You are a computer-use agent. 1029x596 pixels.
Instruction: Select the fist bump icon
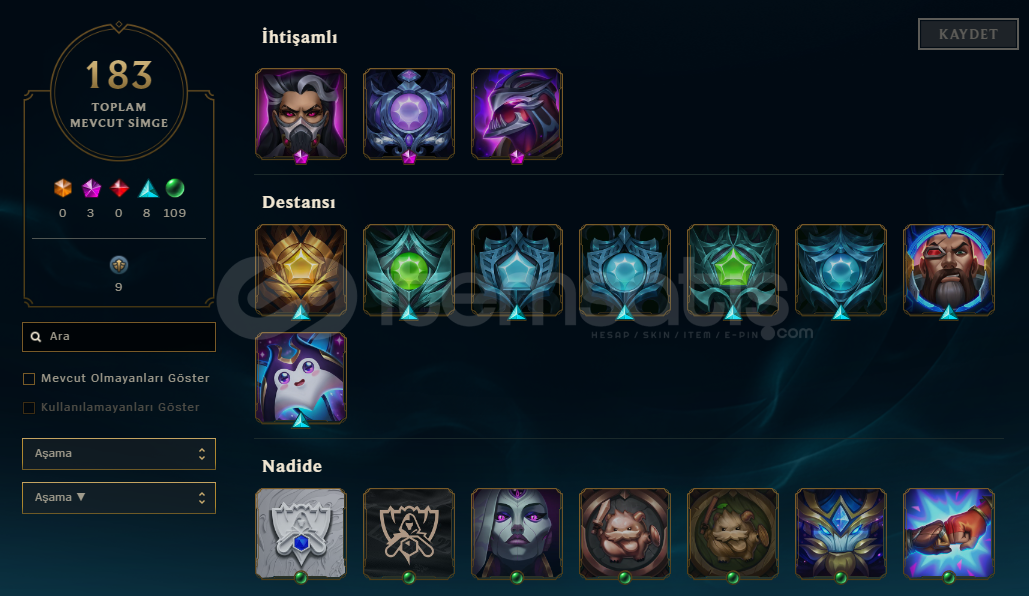[x=948, y=534]
